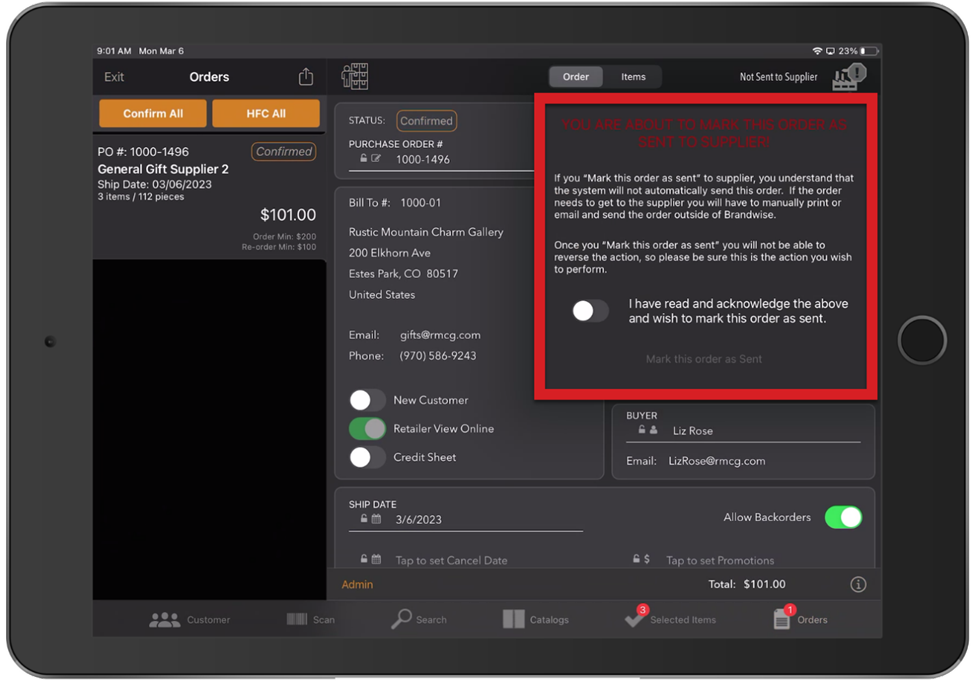975x681 pixels.
Task: Tap the supplier factory alert icon
Action: pos(849,77)
